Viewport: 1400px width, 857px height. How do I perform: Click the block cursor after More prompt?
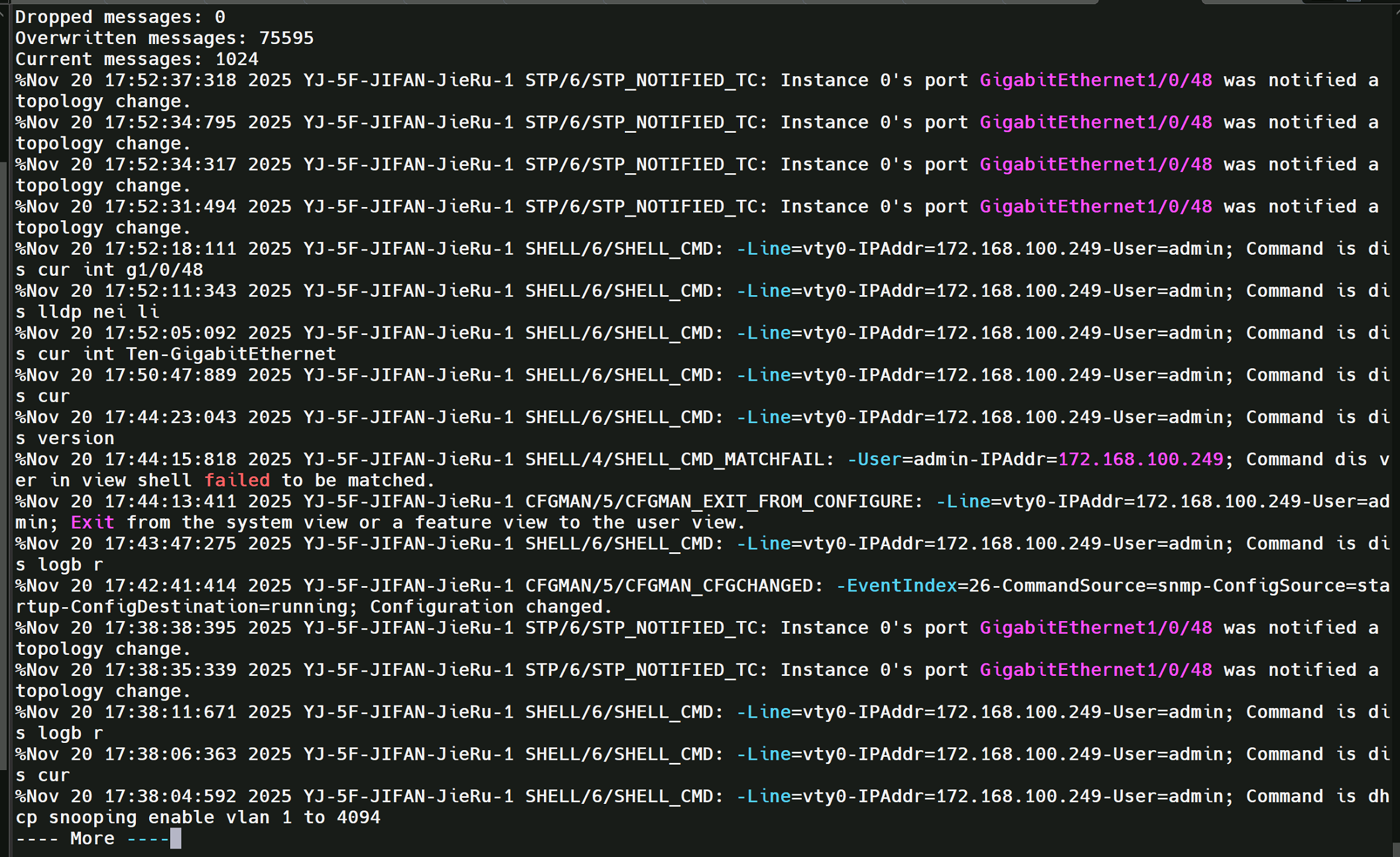click(x=176, y=838)
